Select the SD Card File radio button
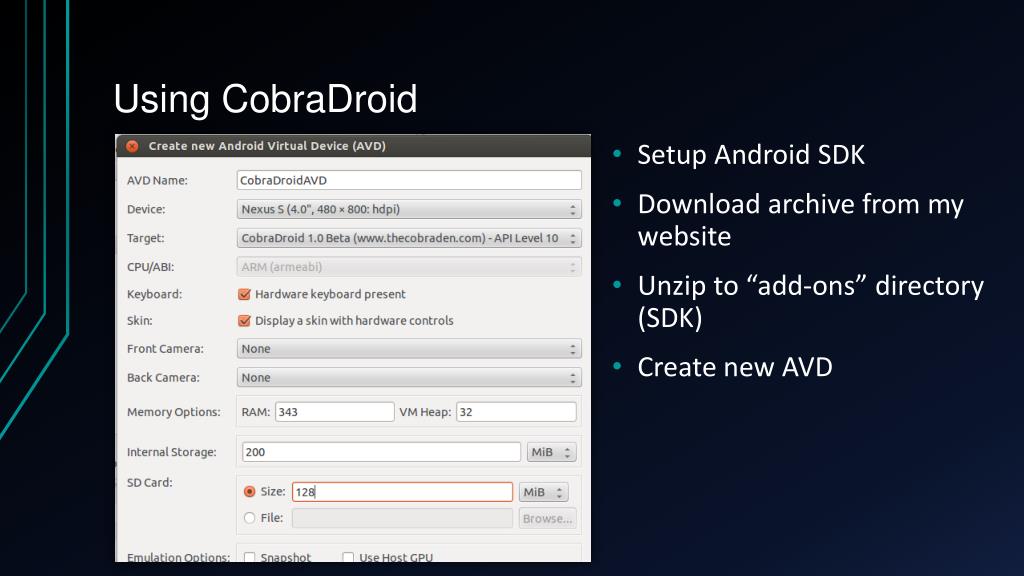1024x576 pixels. click(x=249, y=518)
